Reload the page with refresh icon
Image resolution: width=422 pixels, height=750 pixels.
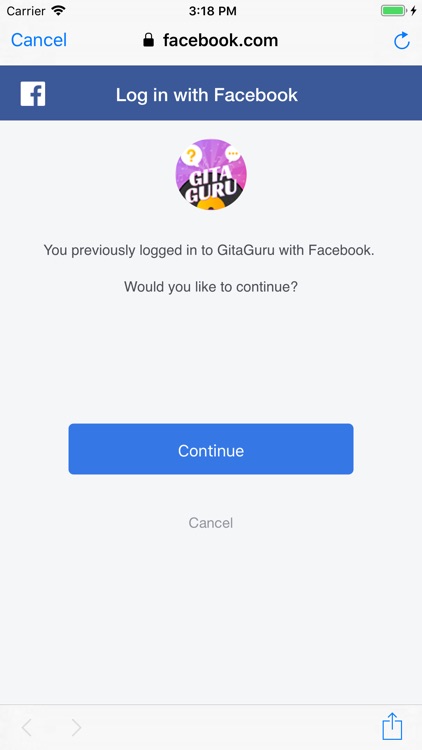(401, 41)
